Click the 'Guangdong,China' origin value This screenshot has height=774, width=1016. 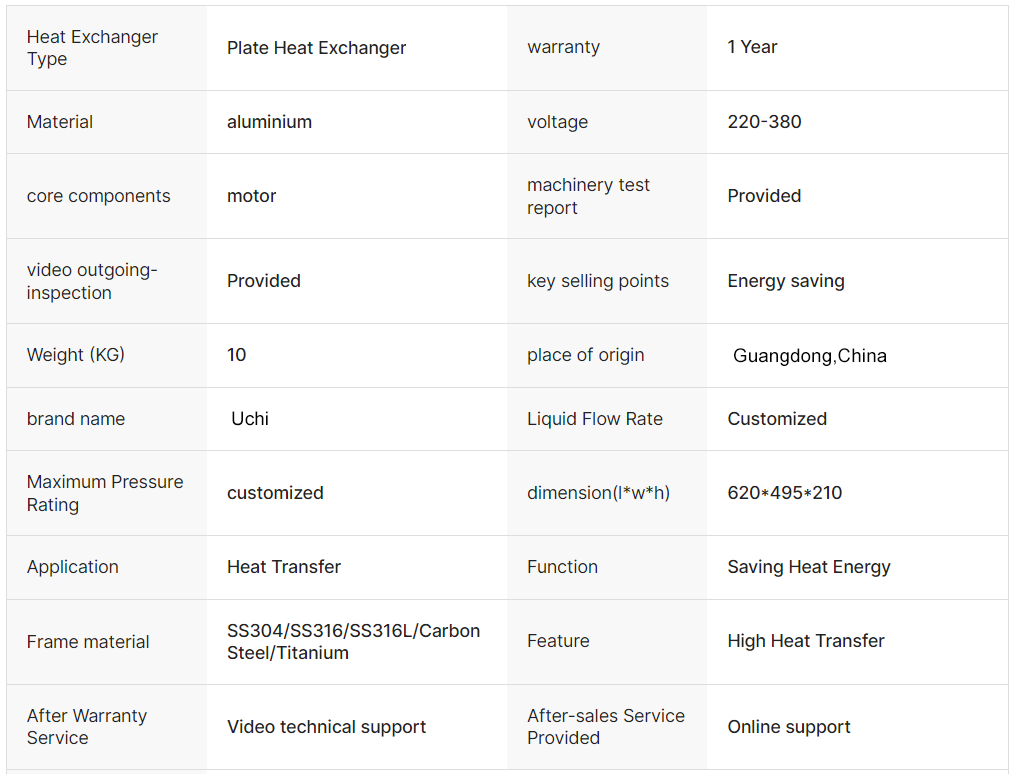click(809, 356)
